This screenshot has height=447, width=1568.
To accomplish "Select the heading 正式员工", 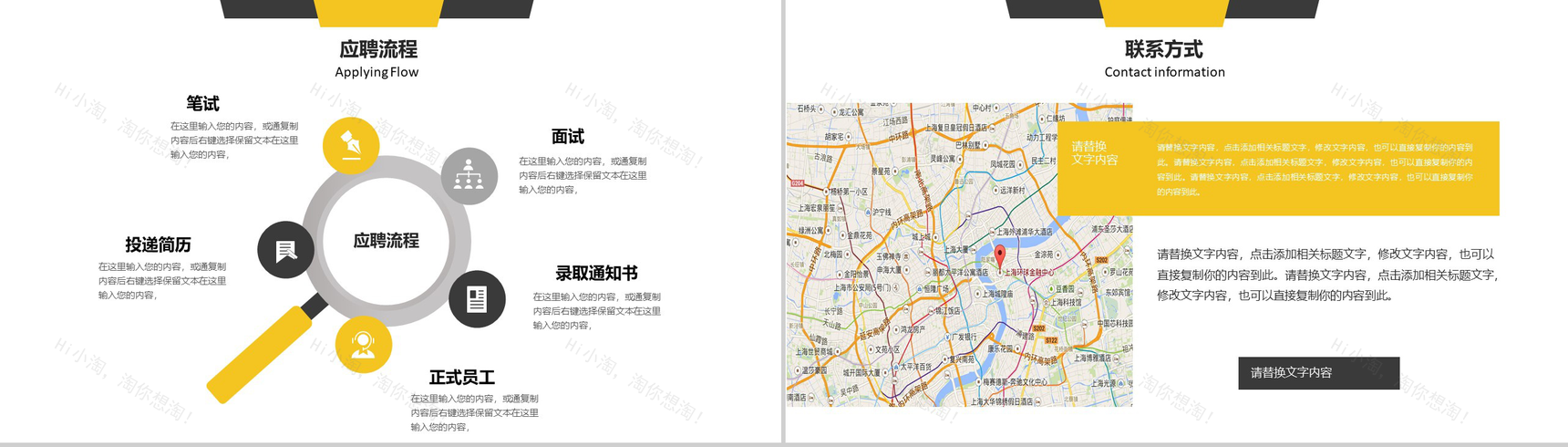I will coord(462,377).
